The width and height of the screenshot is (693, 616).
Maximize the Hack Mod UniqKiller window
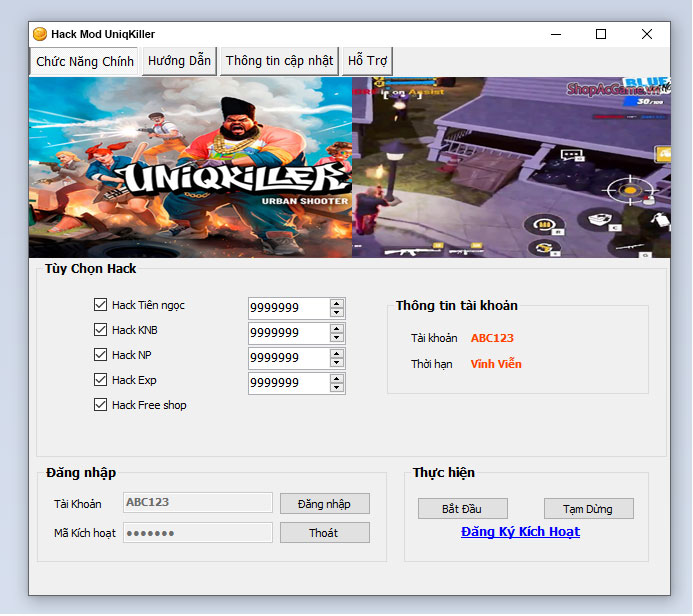point(601,34)
